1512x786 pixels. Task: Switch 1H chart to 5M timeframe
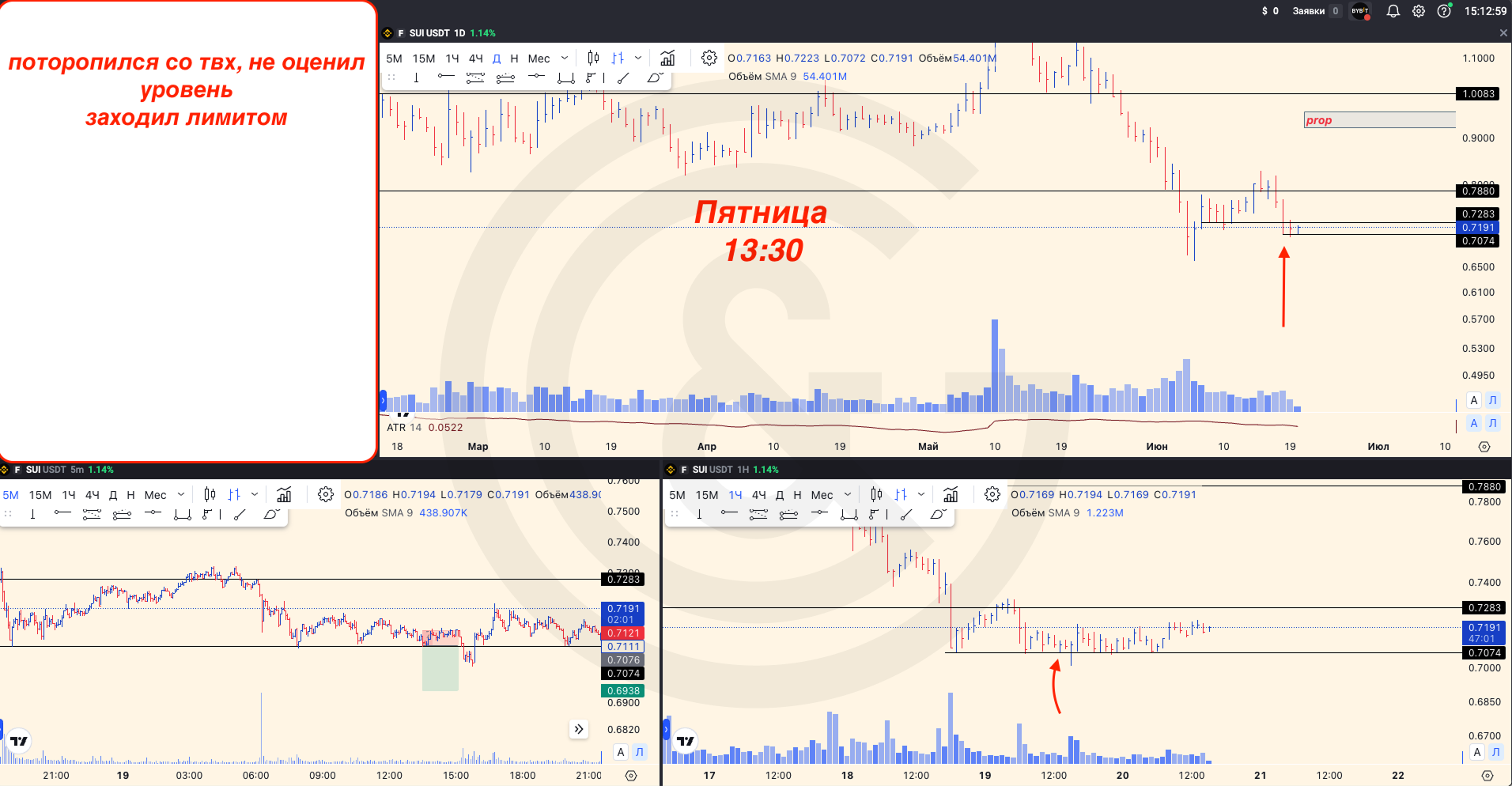tap(677, 495)
